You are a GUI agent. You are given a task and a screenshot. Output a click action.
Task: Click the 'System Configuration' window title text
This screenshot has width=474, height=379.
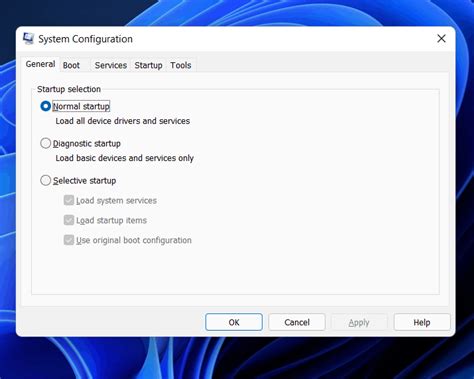[85, 39]
